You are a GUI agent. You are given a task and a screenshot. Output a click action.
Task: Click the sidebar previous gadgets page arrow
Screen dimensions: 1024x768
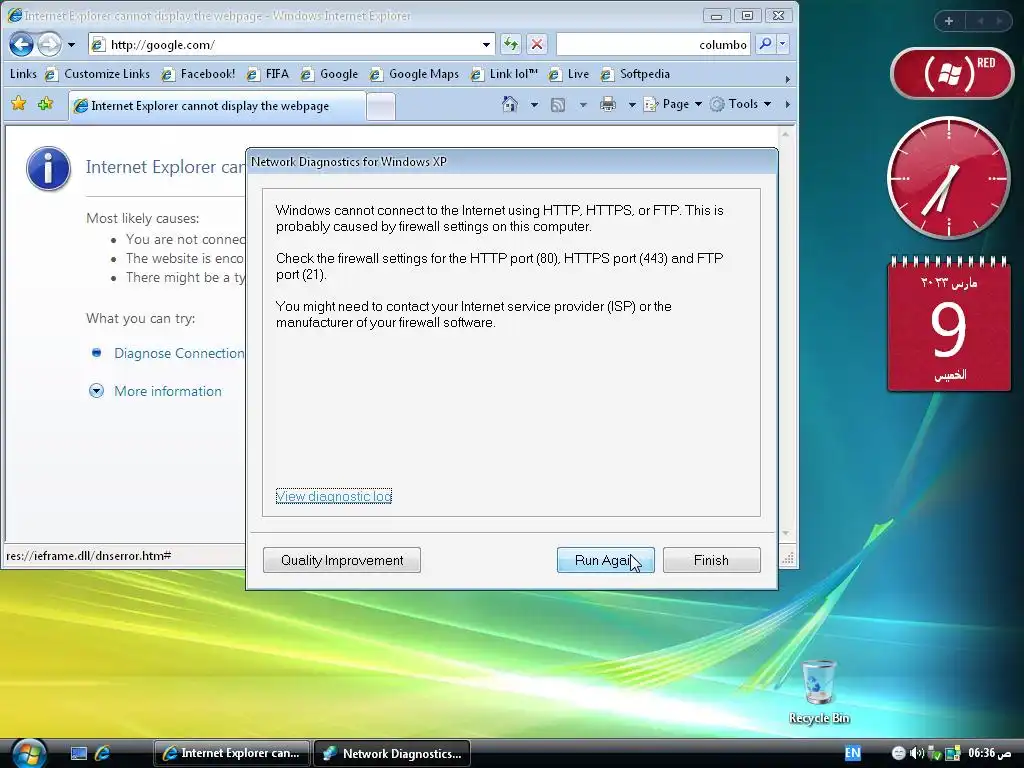(980, 21)
